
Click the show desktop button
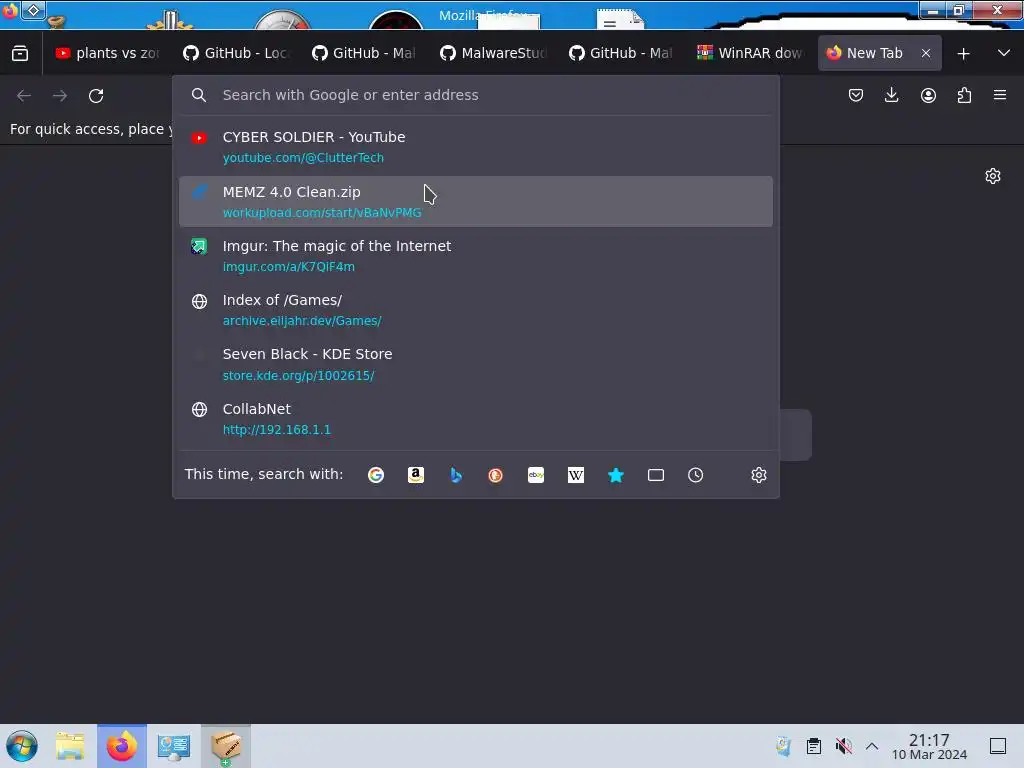pos(998,746)
